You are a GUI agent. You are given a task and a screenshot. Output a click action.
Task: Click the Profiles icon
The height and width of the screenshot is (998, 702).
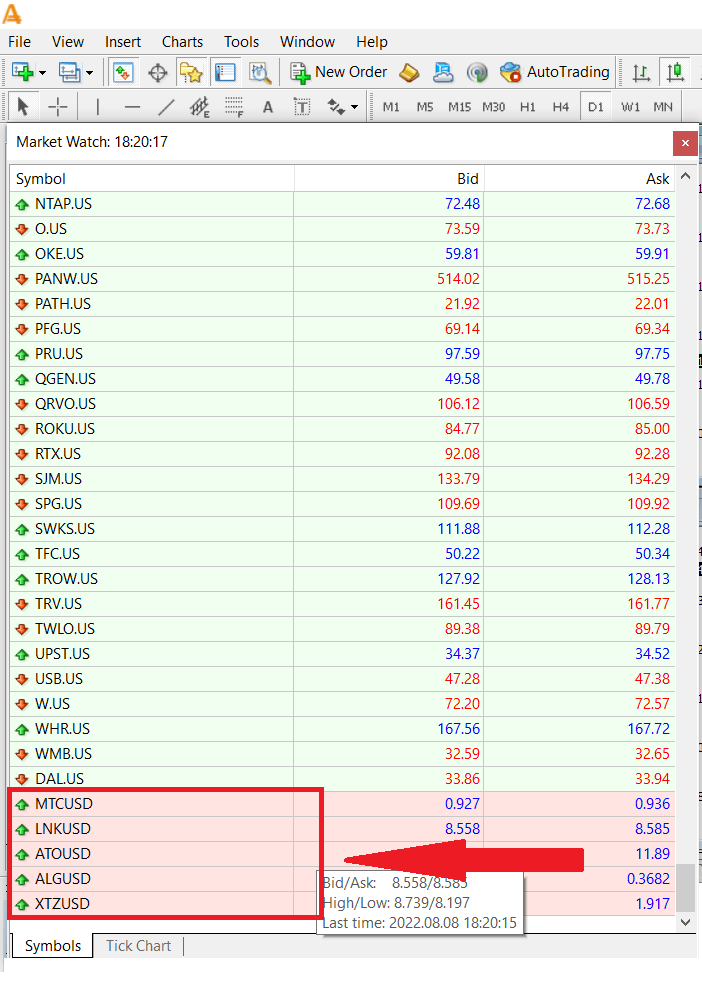coord(69,73)
